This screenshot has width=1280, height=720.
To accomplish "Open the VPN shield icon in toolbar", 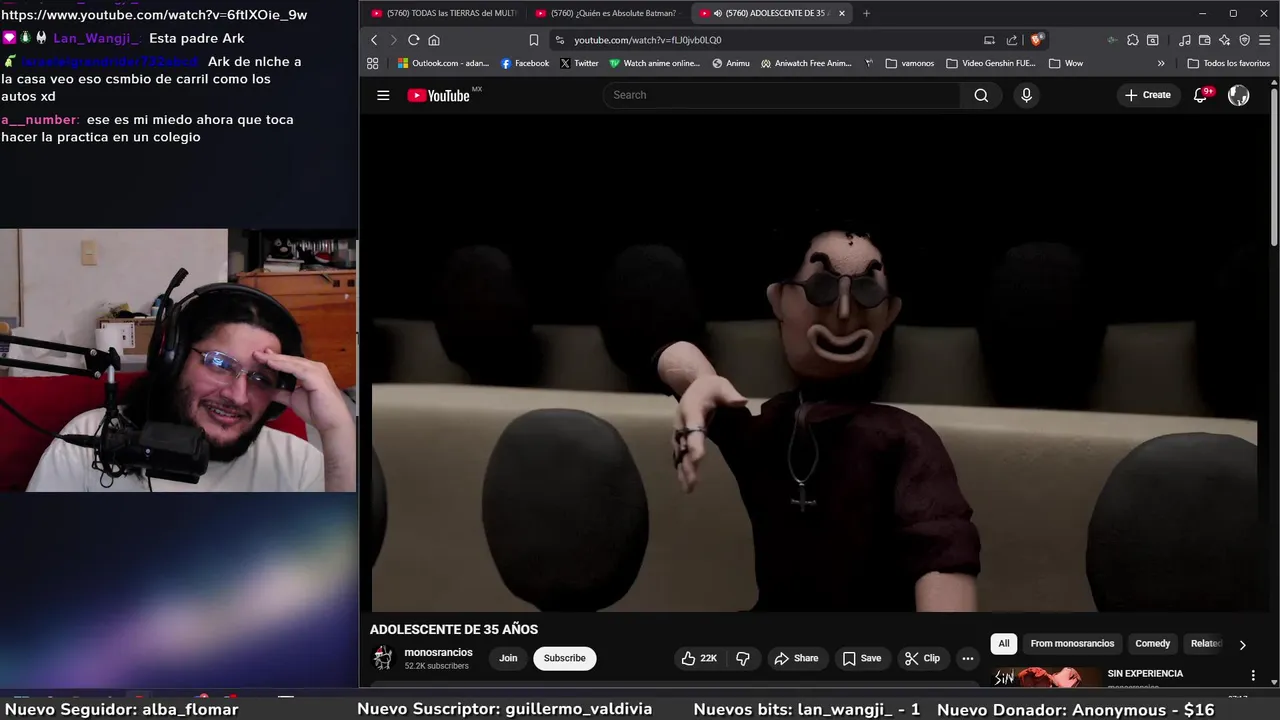I will 1245,40.
